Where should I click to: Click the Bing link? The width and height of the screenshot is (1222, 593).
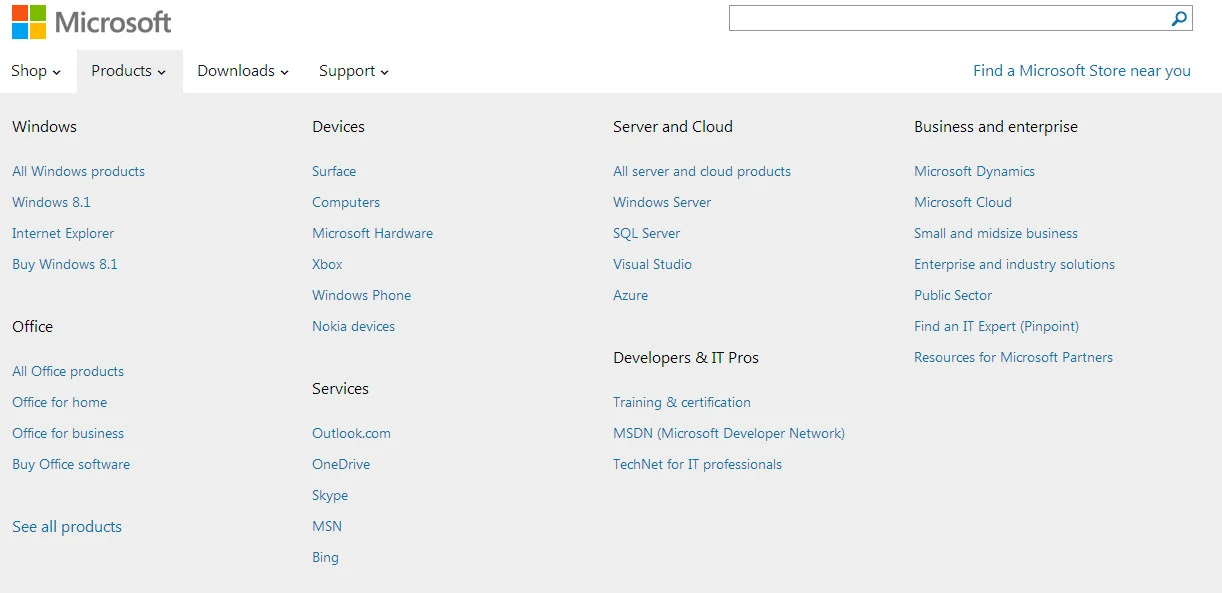(325, 557)
